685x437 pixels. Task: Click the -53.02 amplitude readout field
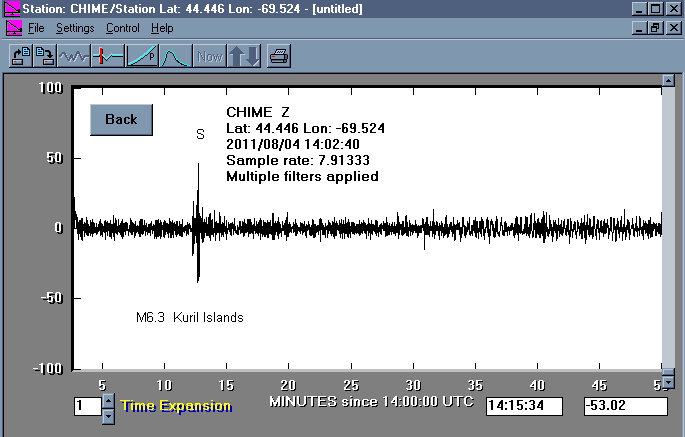click(625, 406)
